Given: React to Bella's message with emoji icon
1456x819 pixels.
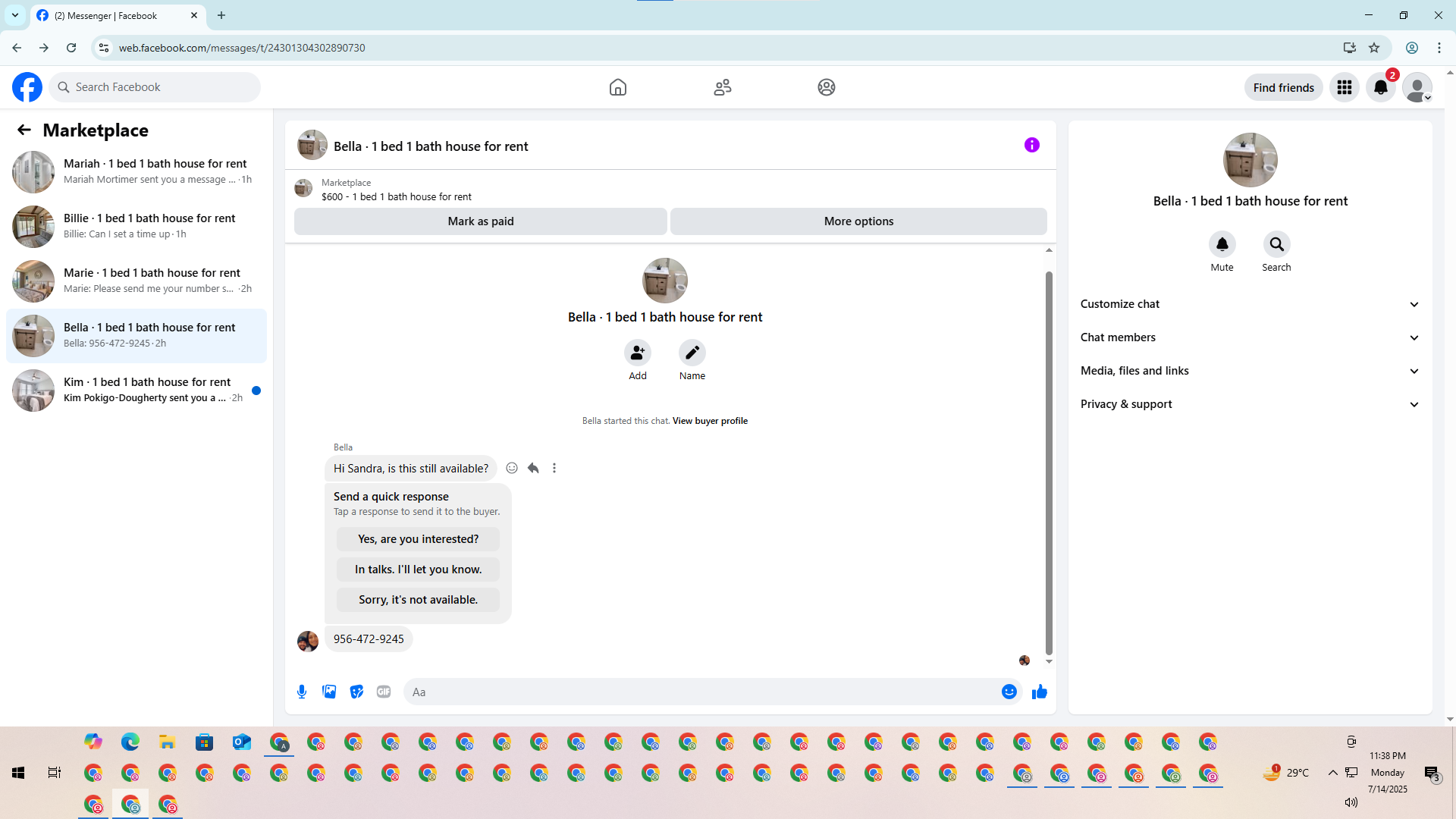Looking at the screenshot, I should click(x=512, y=468).
